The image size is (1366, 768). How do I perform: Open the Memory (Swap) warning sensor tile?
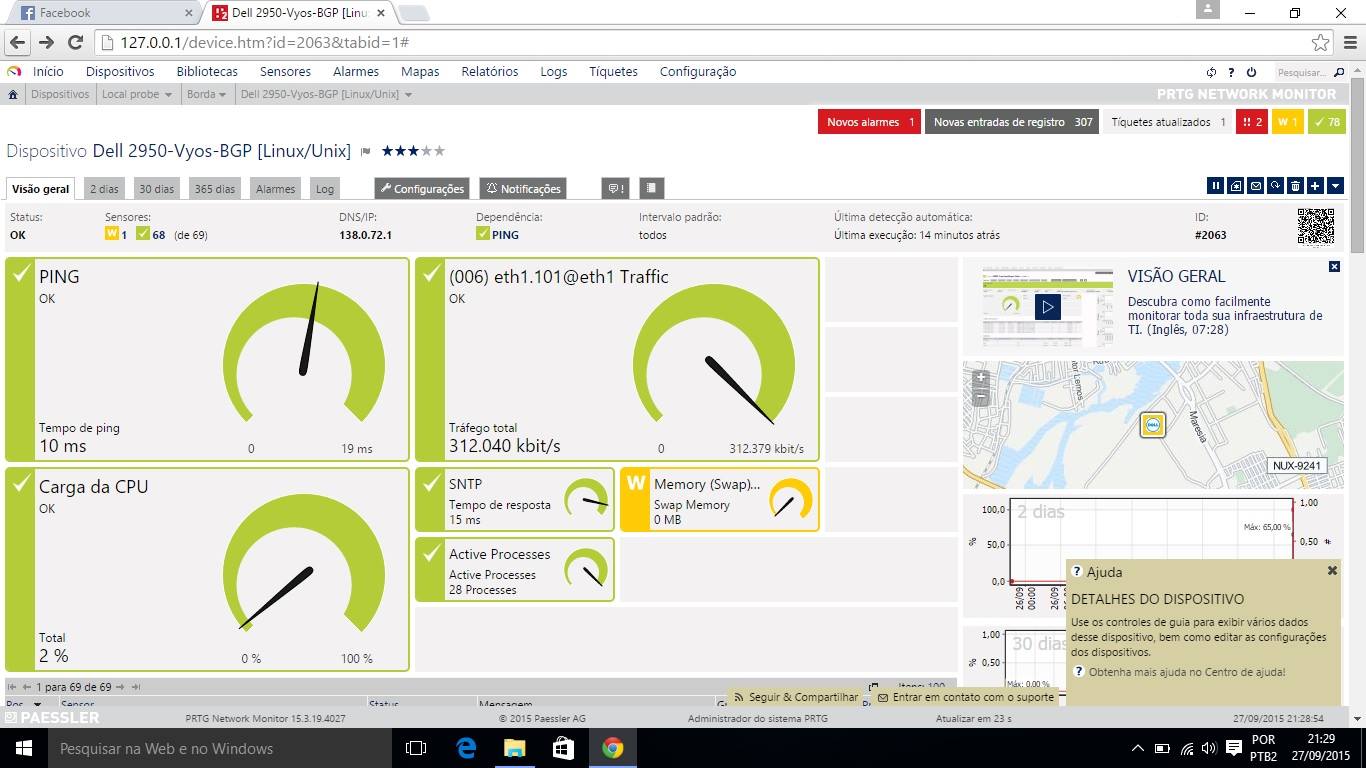(x=720, y=499)
